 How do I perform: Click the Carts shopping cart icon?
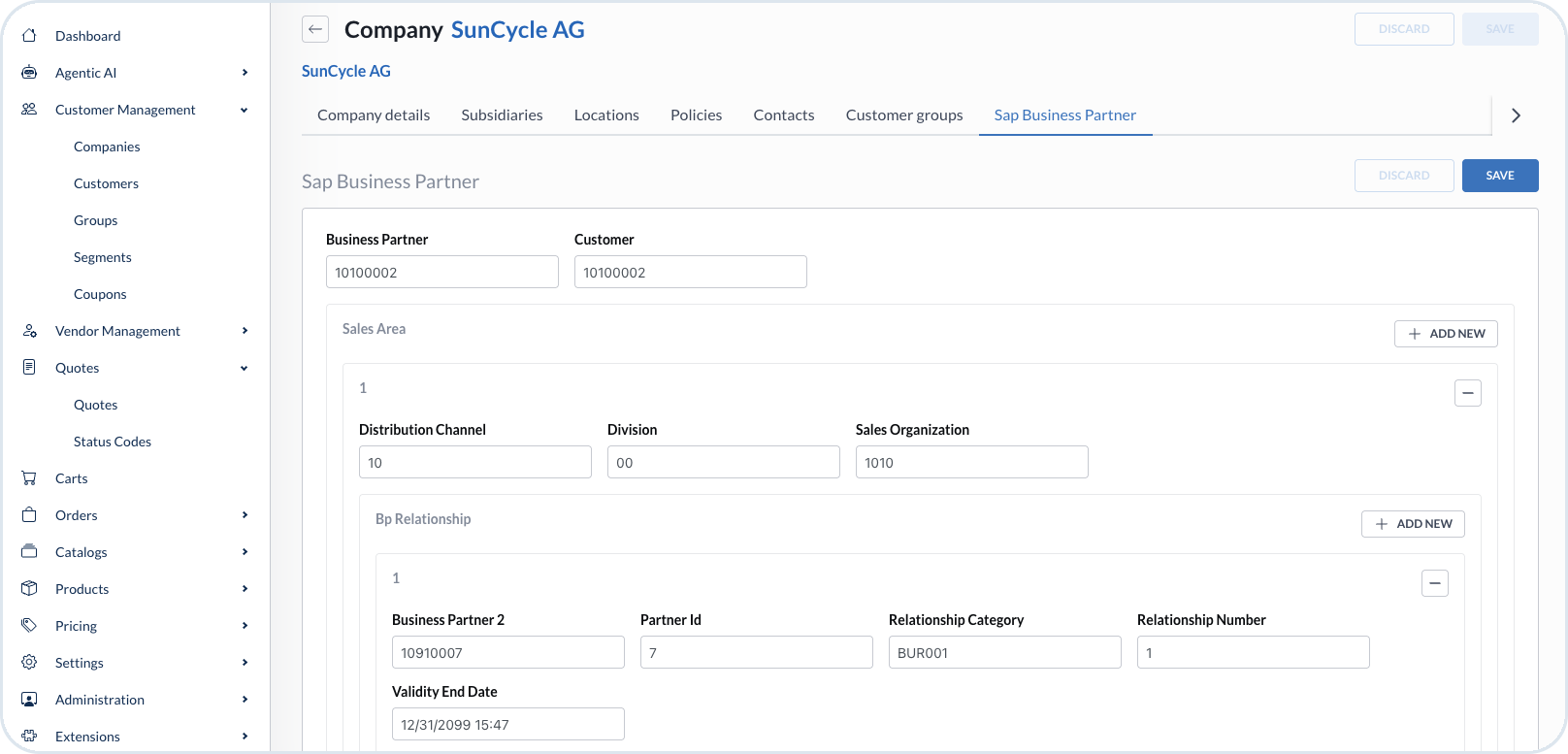click(29, 478)
